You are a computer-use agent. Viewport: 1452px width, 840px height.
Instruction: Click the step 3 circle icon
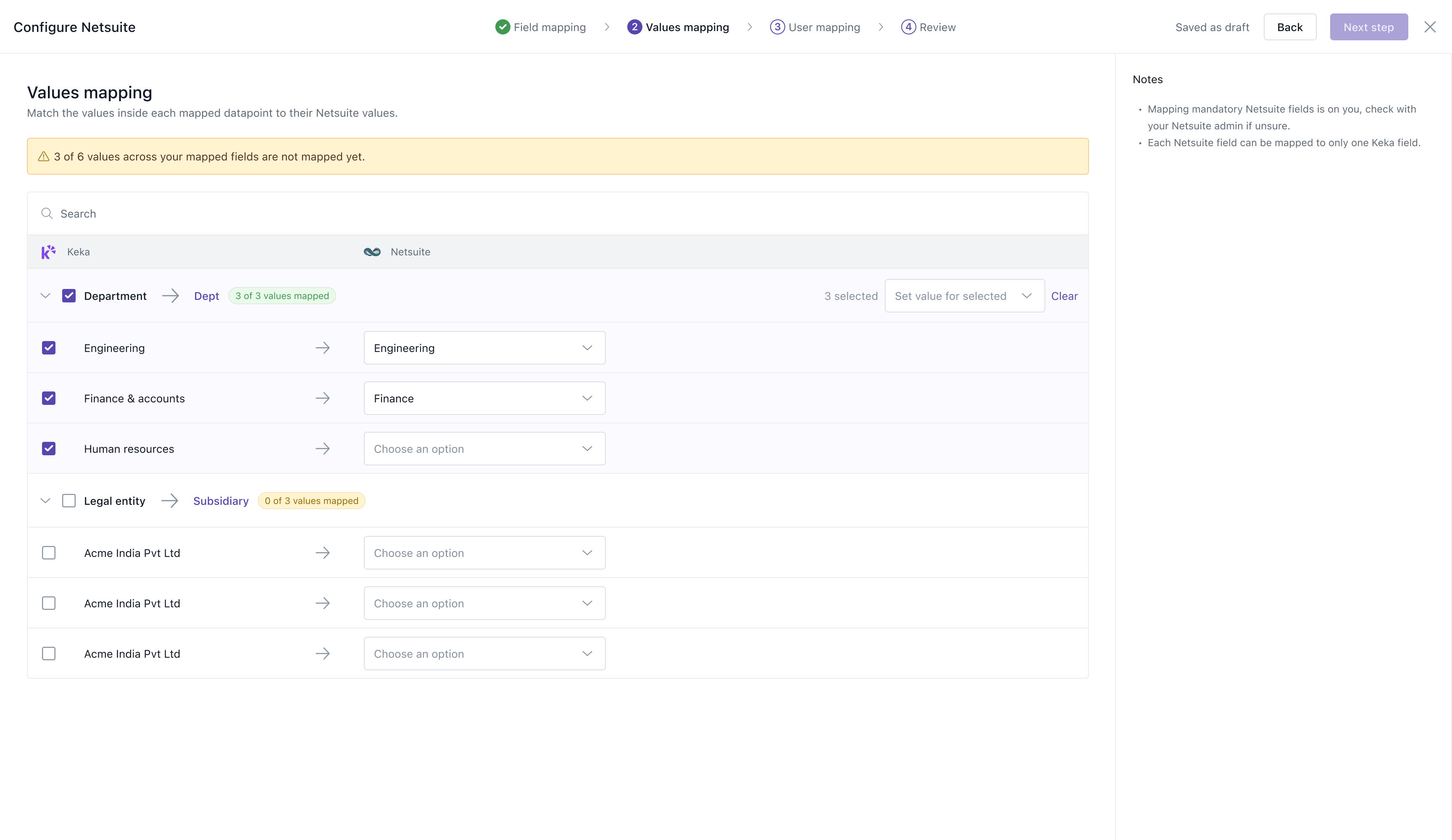coord(777,27)
